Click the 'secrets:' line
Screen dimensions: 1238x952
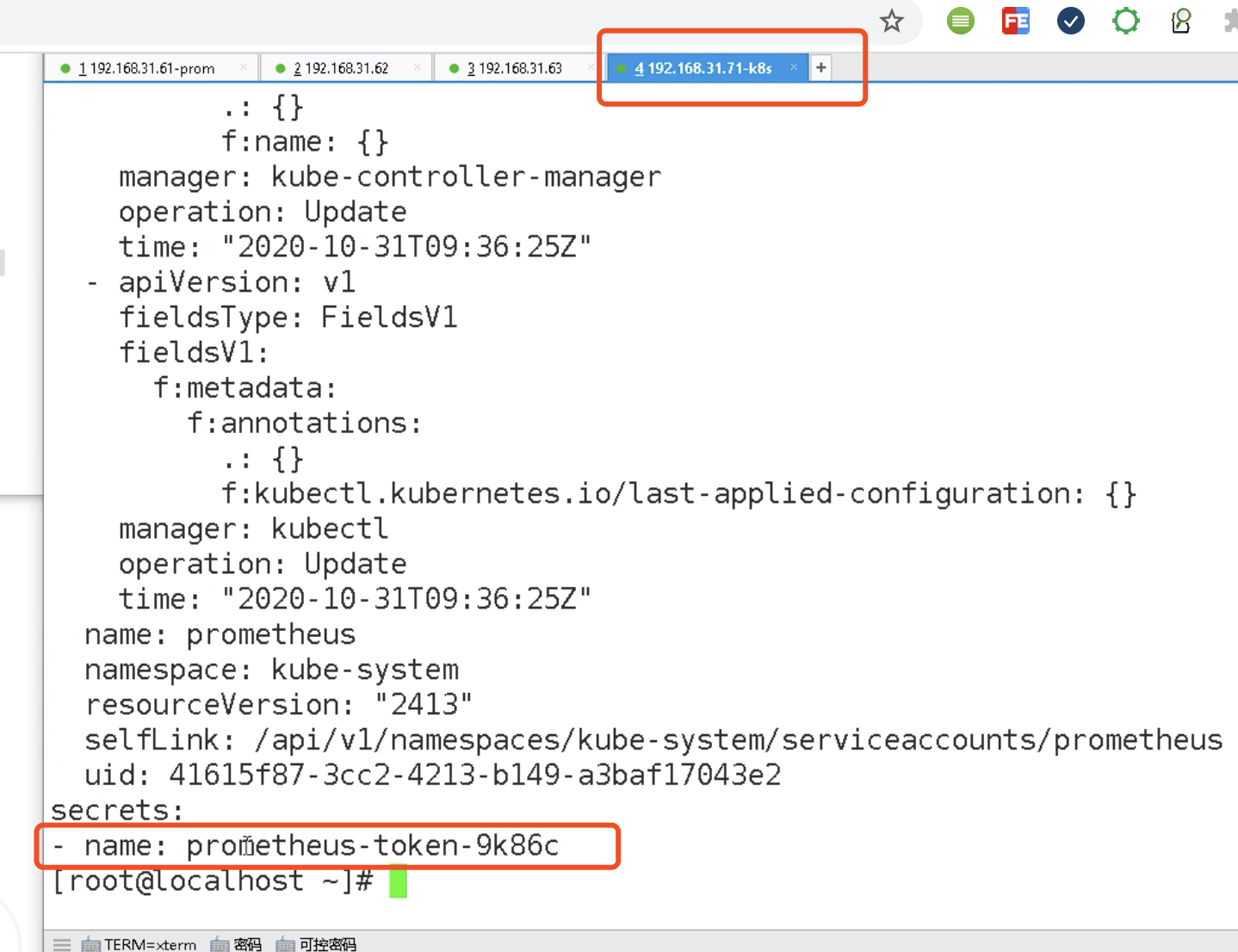pyautogui.click(x=117, y=811)
